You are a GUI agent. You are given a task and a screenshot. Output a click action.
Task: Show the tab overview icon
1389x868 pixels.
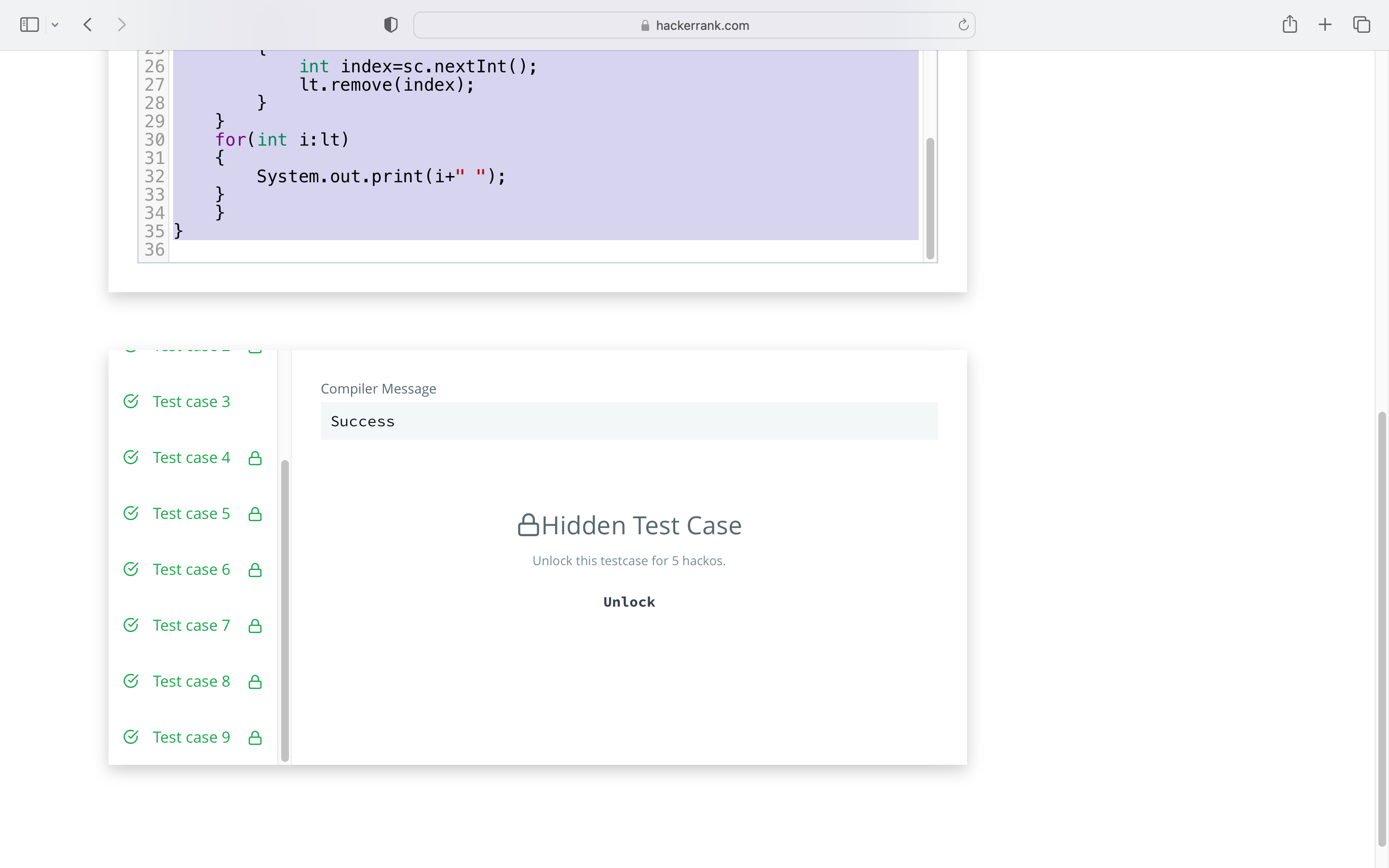click(1362, 25)
